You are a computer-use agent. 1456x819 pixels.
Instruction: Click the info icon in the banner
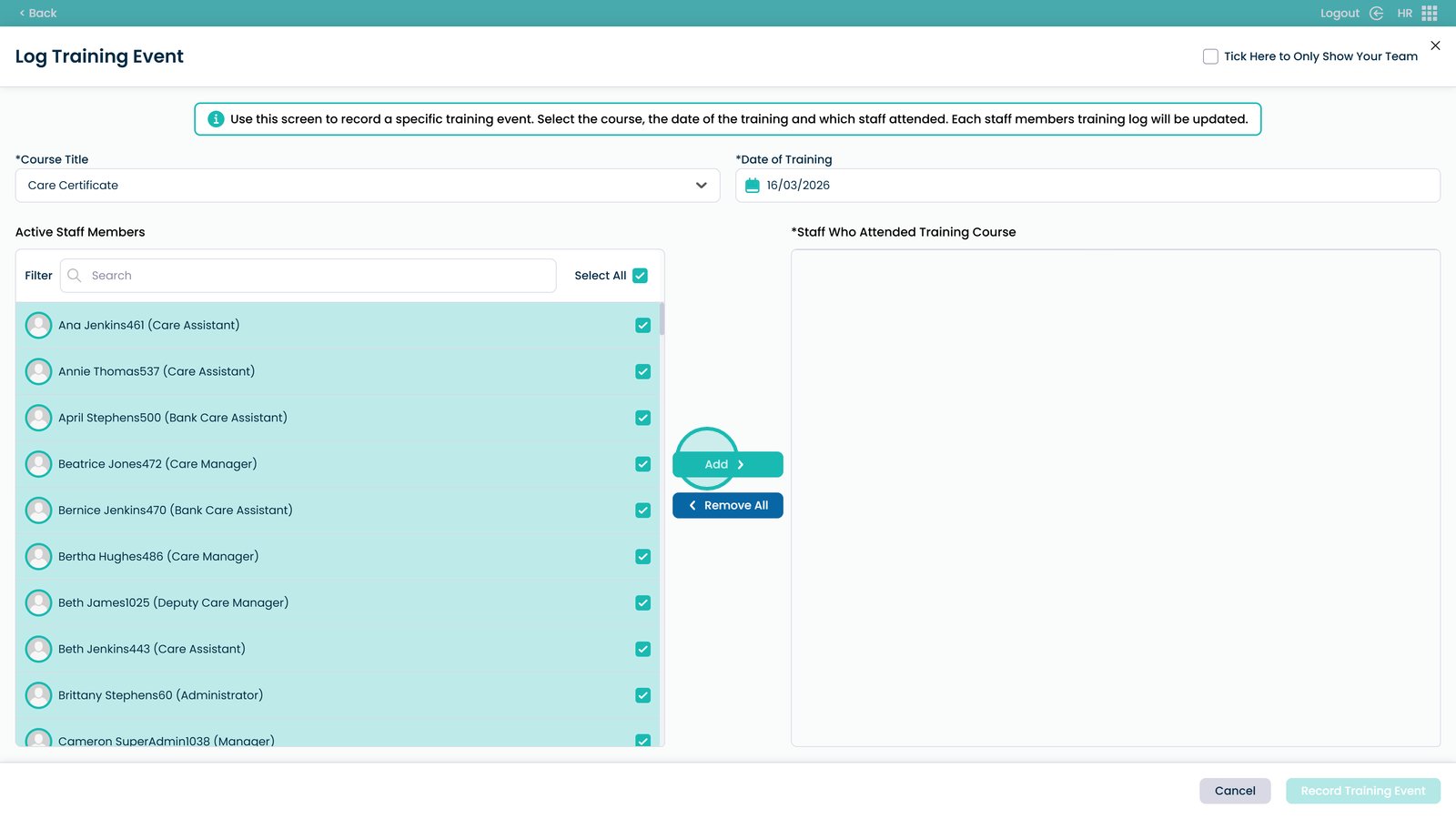click(216, 119)
